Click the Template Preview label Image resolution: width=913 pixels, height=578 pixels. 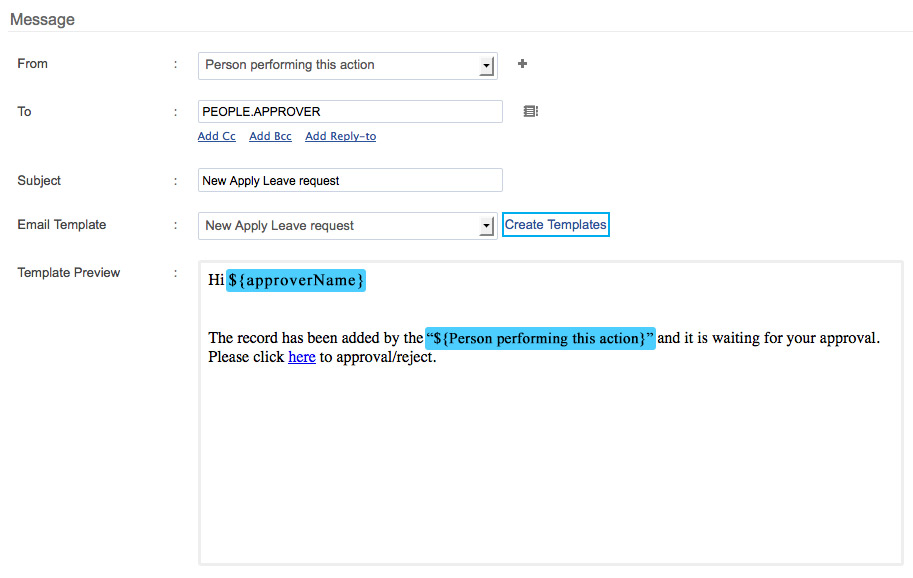[x=69, y=273]
